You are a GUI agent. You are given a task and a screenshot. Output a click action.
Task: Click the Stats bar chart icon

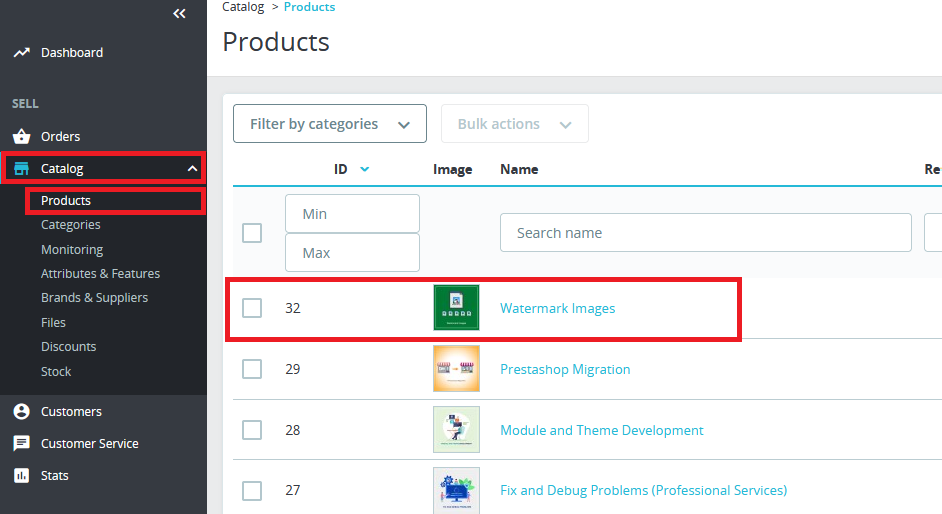tap(21, 476)
